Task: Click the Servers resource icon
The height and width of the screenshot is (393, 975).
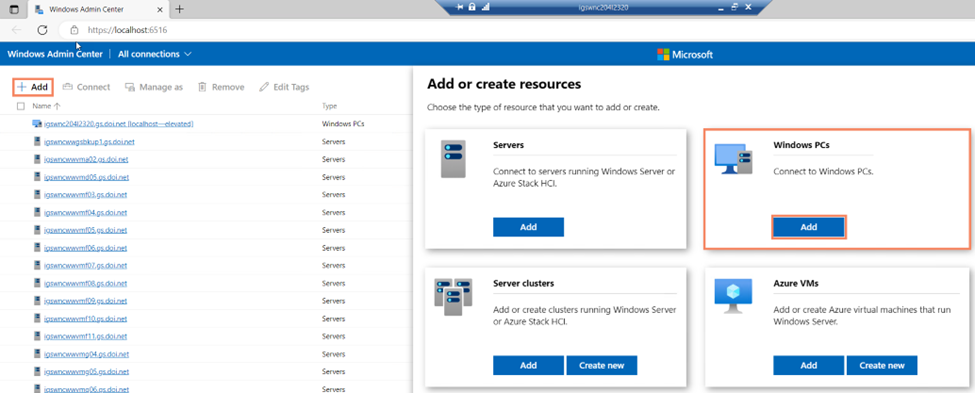Action: pos(453,159)
